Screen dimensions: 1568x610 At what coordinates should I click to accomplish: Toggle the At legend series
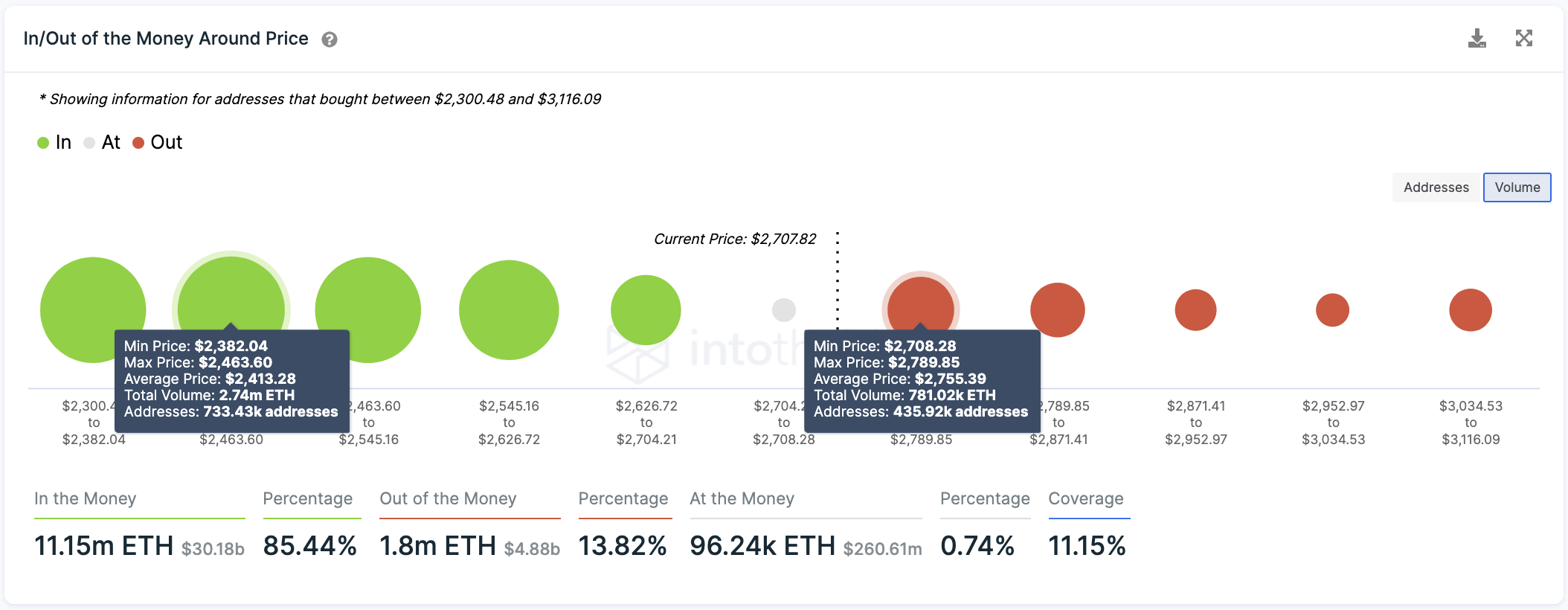(x=102, y=142)
